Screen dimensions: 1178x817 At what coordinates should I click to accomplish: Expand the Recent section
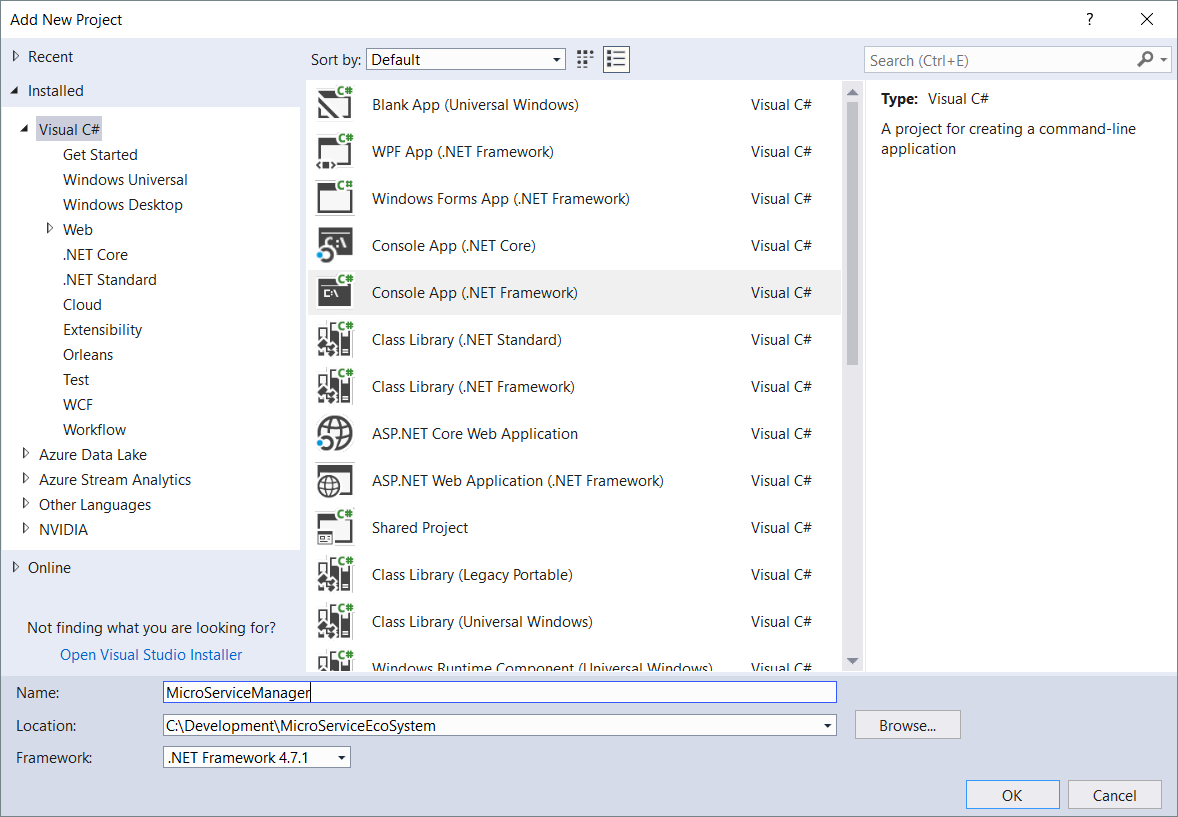(x=15, y=56)
